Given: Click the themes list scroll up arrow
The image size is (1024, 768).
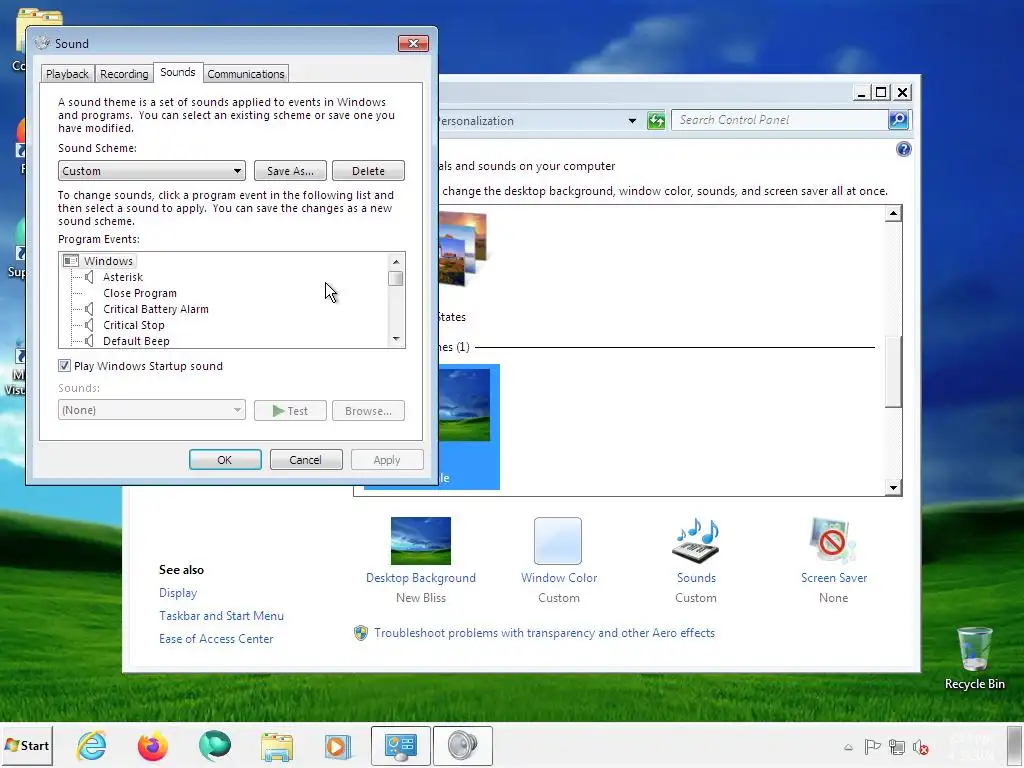Looking at the screenshot, I should pyautogui.click(x=893, y=214).
